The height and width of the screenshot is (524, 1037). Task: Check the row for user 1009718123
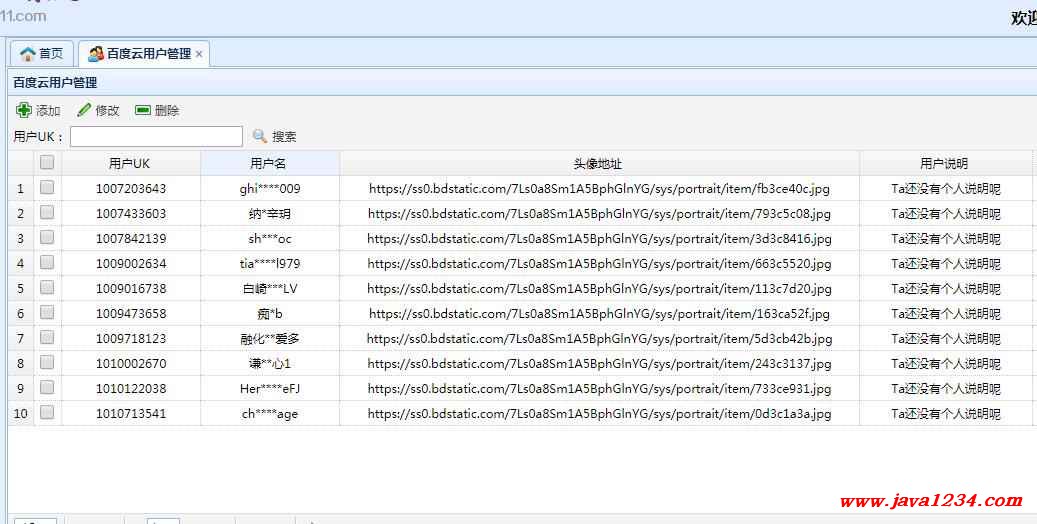(x=47, y=337)
